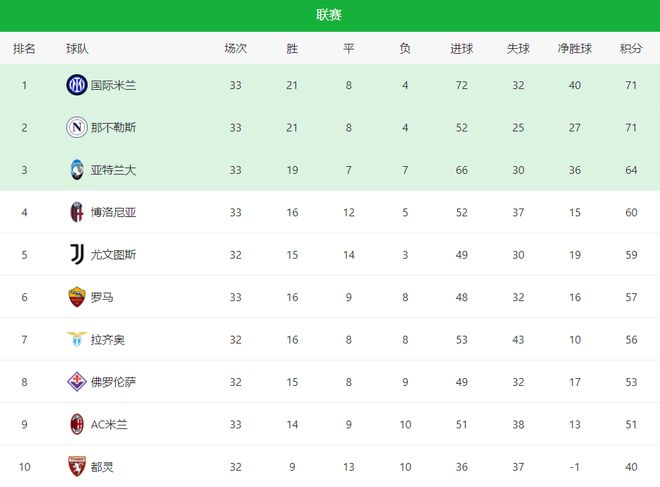The height and width of the screenshot is (487, 660).
Task: Click the 进球 column header
Action: (462, 48)
